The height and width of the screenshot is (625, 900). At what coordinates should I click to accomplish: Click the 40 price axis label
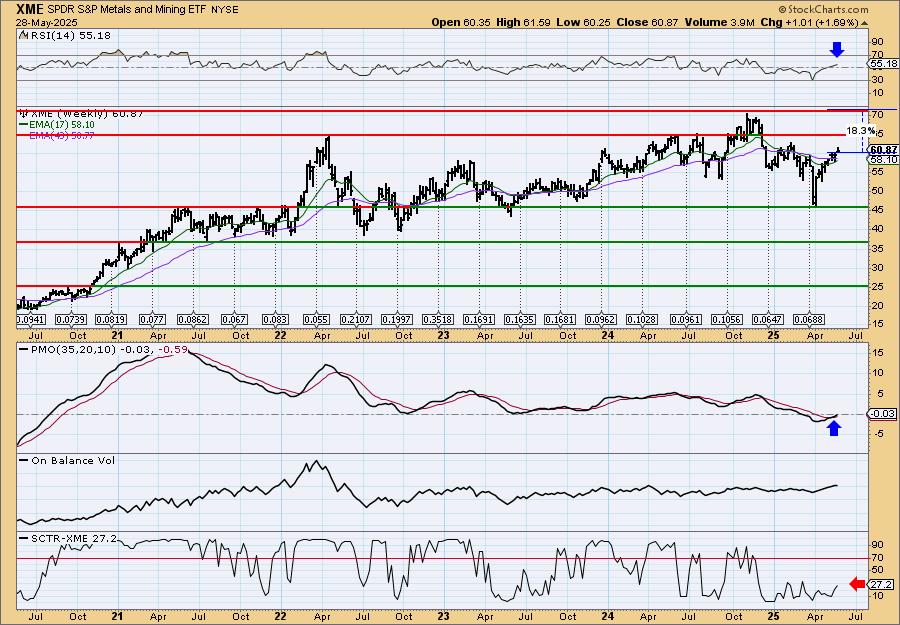(x=877, y=228)
